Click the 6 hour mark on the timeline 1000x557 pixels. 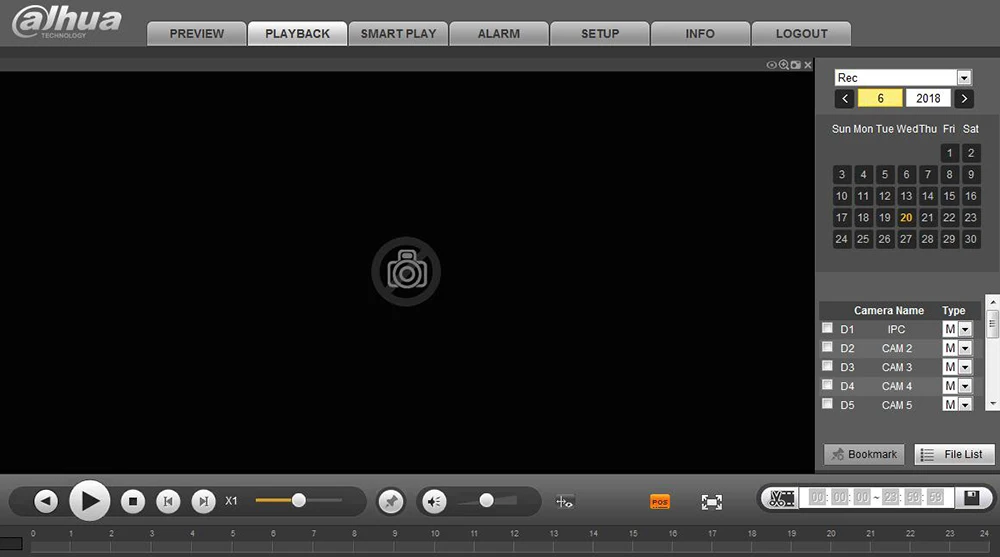[273, 533]
